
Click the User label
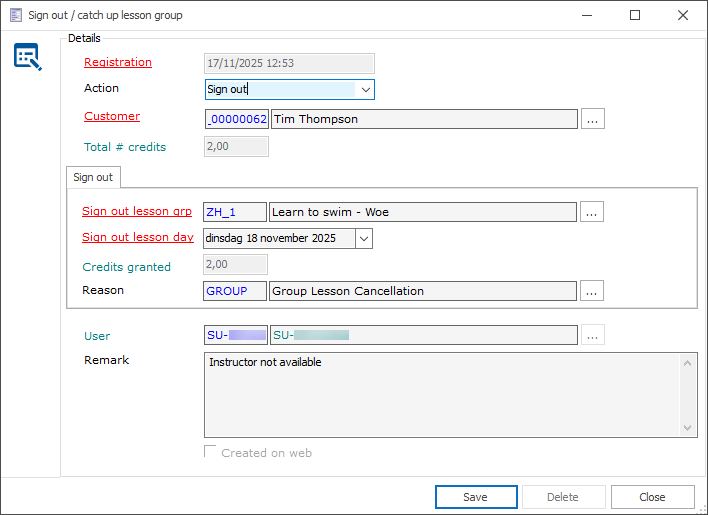(97, 336)
